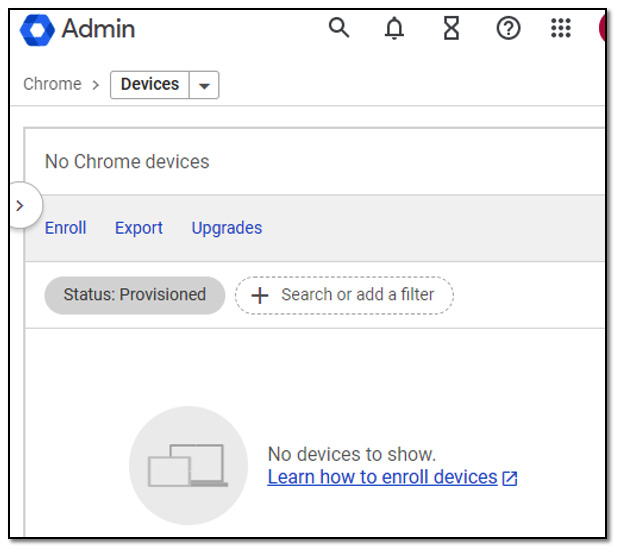Click the Admin title text
The image size is (620, 555).
(x=98, y=29)
